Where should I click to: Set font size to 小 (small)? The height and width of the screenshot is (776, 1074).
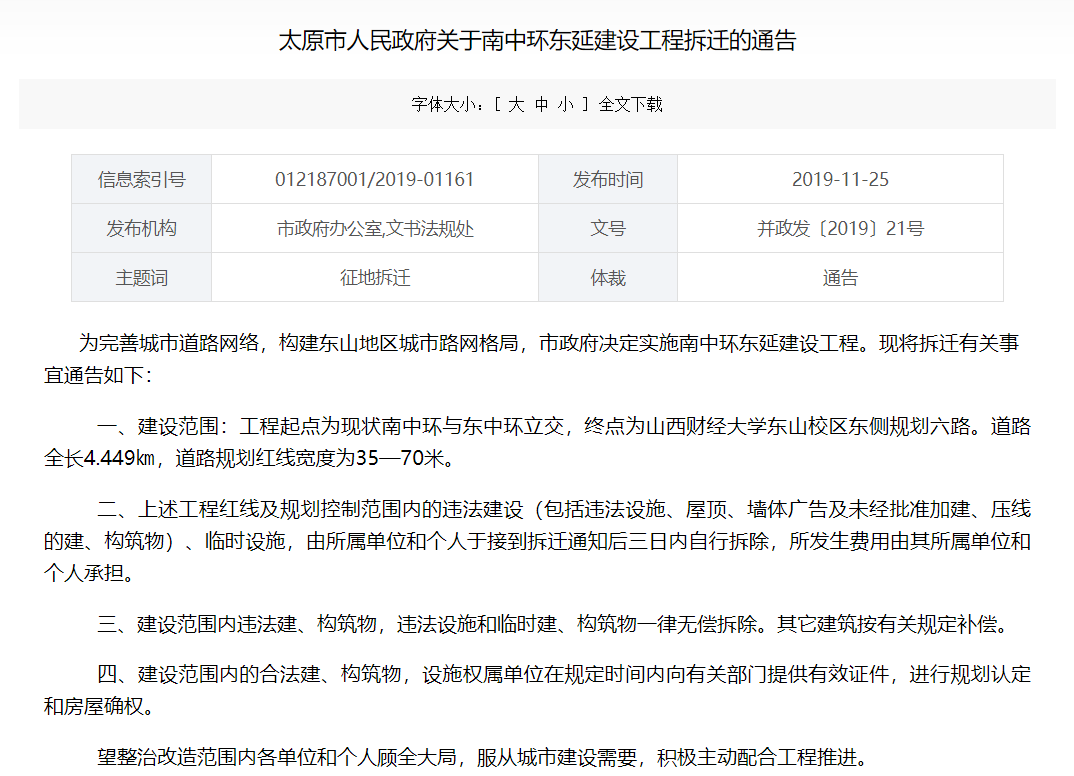point(566,104)
